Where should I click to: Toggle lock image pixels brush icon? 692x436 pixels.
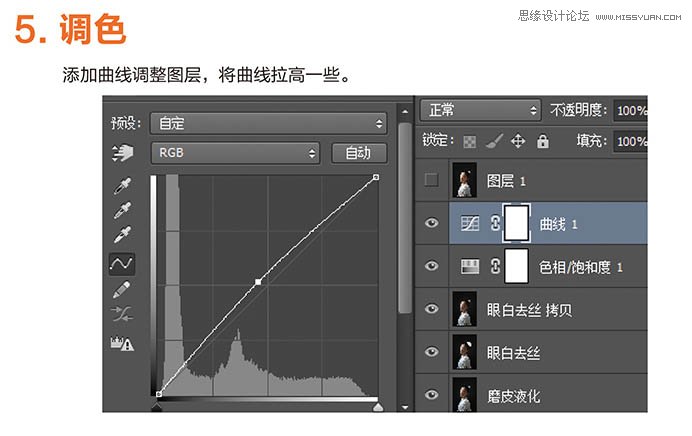point(494,141)
